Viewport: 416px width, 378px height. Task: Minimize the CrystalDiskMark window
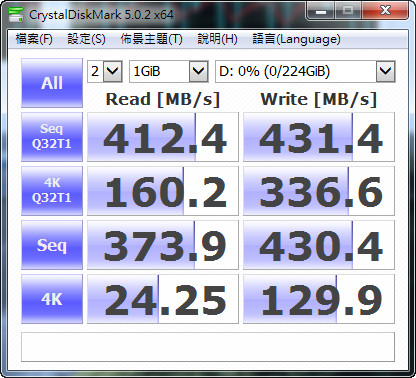(x=320, y=11)
